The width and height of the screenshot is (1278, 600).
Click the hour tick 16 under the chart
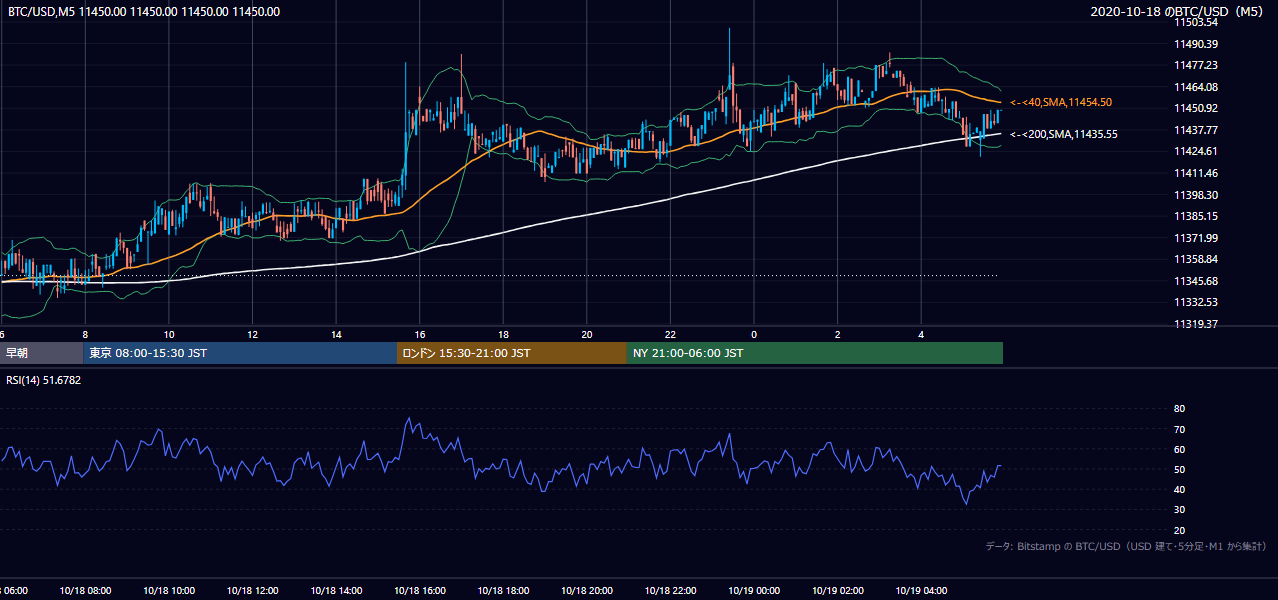click(x=420, y=334)
